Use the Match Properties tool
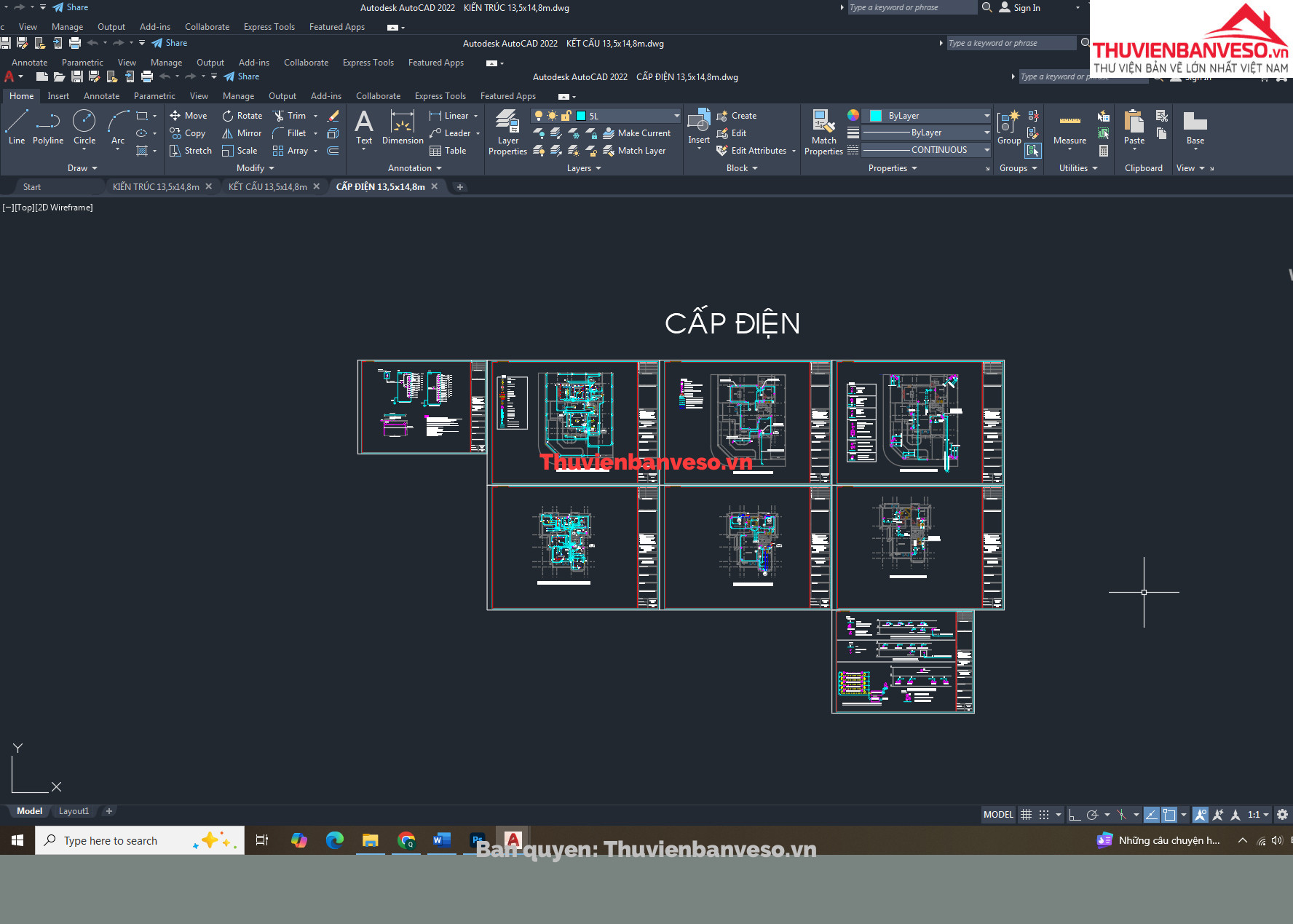This screenshot has width=1293, height=924. click(x=823, y=131)
